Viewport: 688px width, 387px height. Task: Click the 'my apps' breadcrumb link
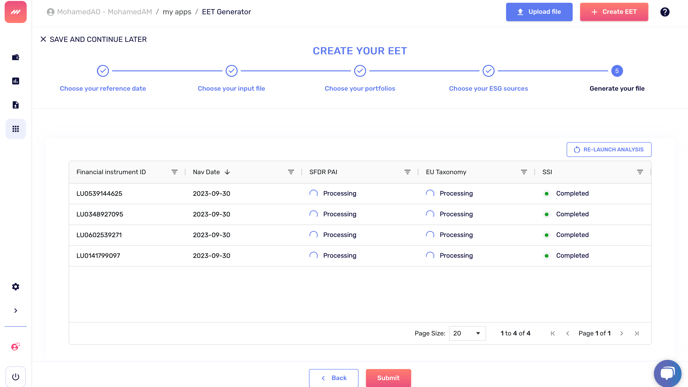coord(177,12)
